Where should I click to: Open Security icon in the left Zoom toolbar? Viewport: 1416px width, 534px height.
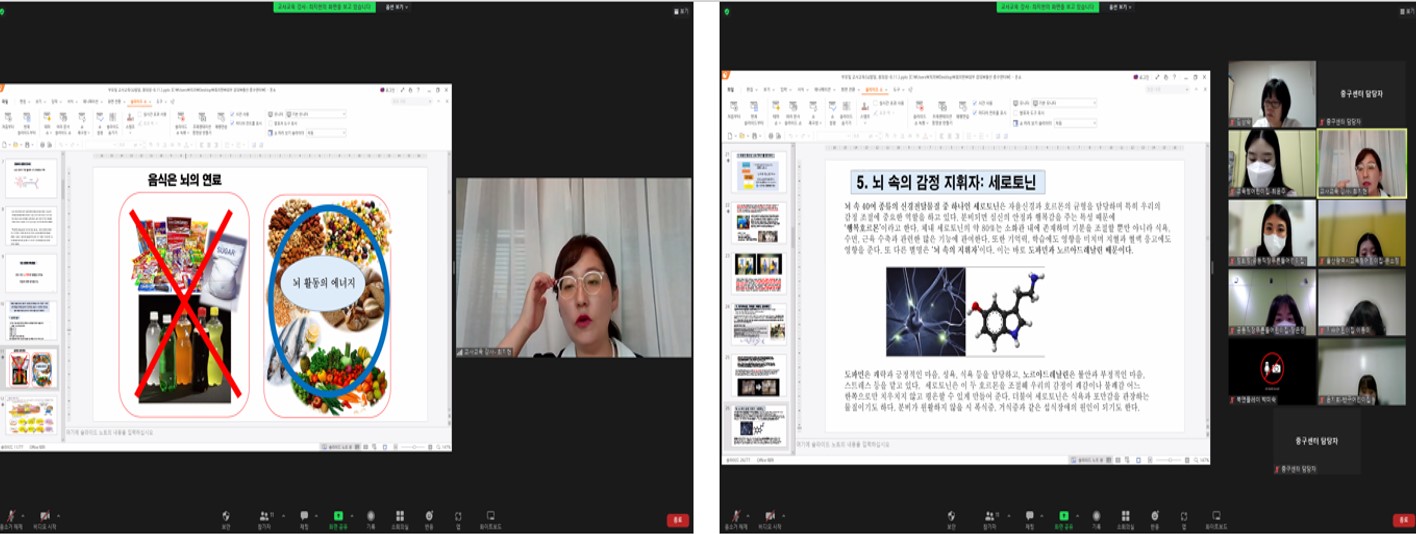pyautogui.click(x=226, y=516)
